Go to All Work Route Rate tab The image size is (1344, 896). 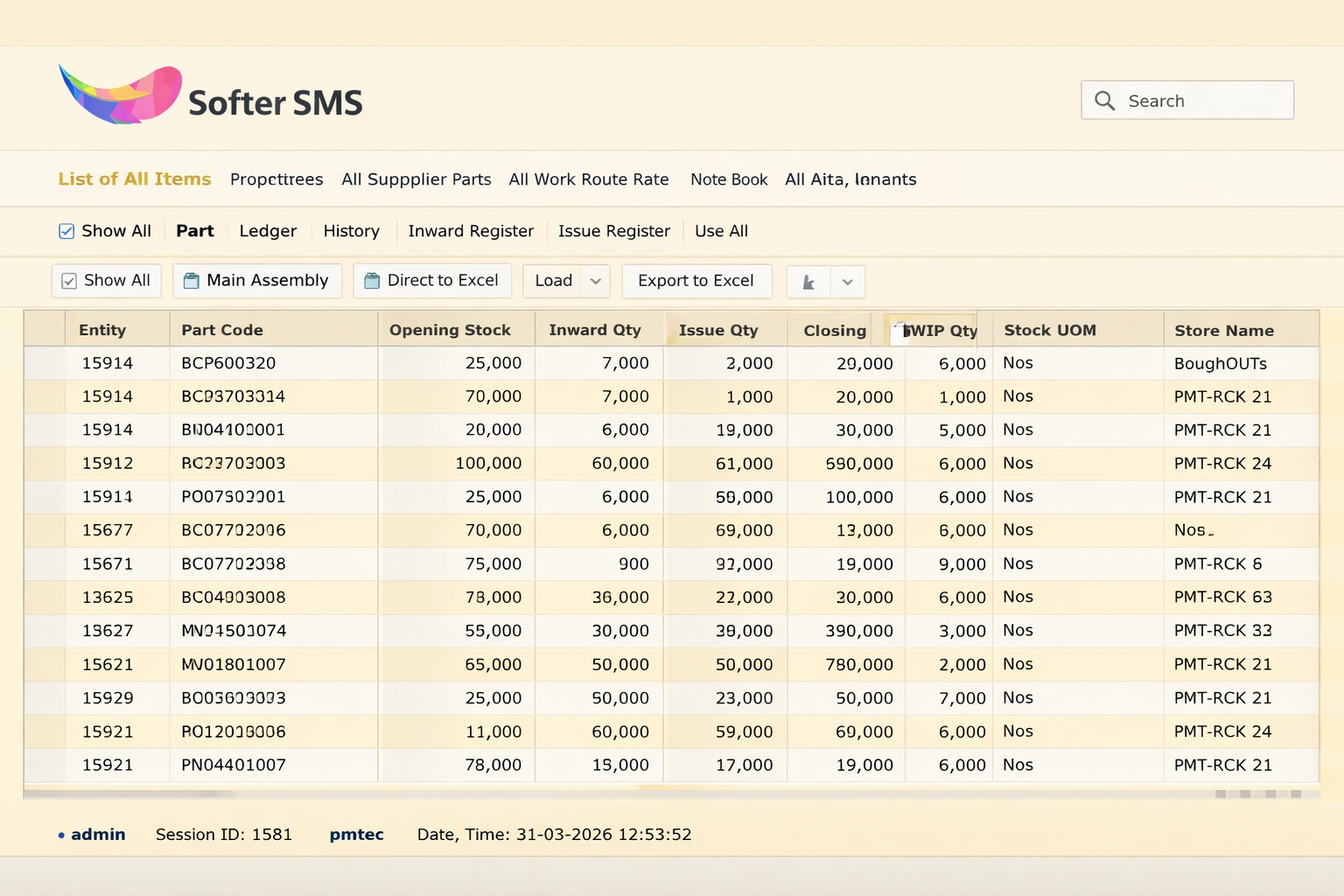(589, 179)
